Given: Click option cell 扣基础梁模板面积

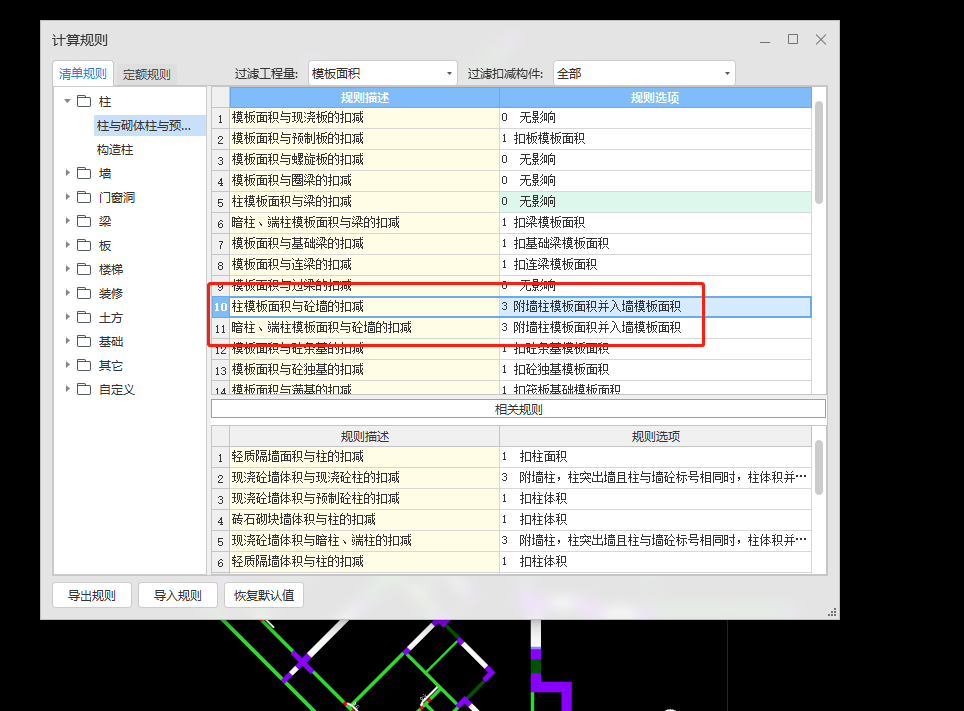Looking at the screenshot, I should point(655,244).
